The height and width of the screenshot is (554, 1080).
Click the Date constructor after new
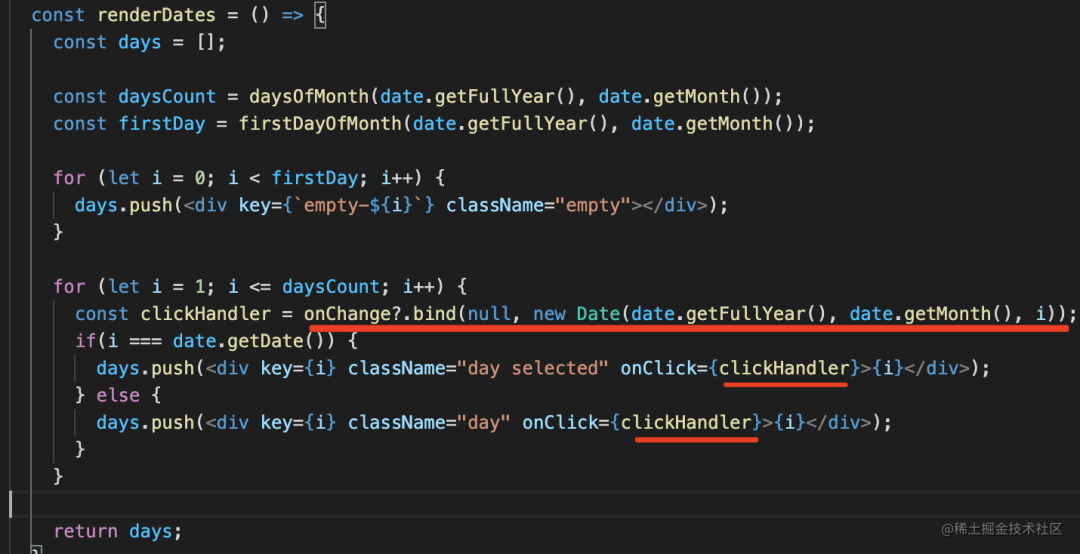[598, 314]
